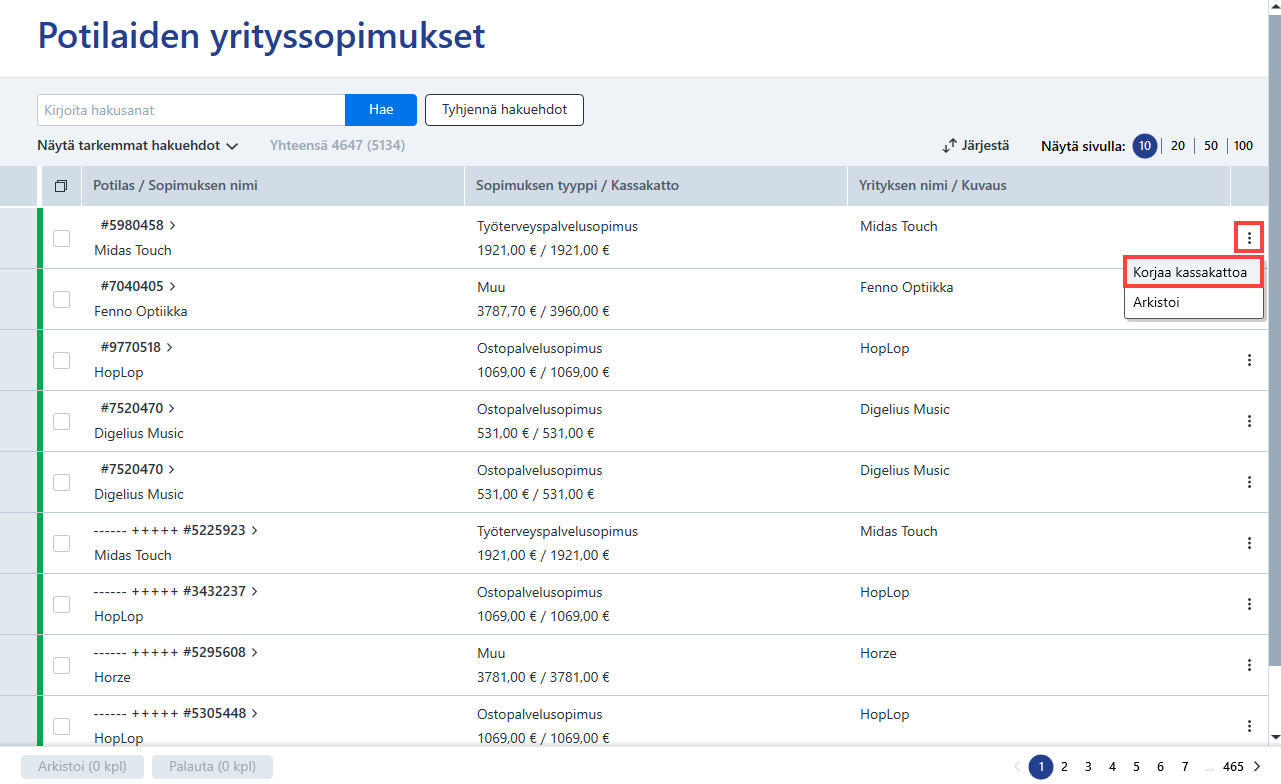The image size is (1281, 784).
Task: Tick checkbox for #5980458 Midas Touch
Action: click(62, 238)
